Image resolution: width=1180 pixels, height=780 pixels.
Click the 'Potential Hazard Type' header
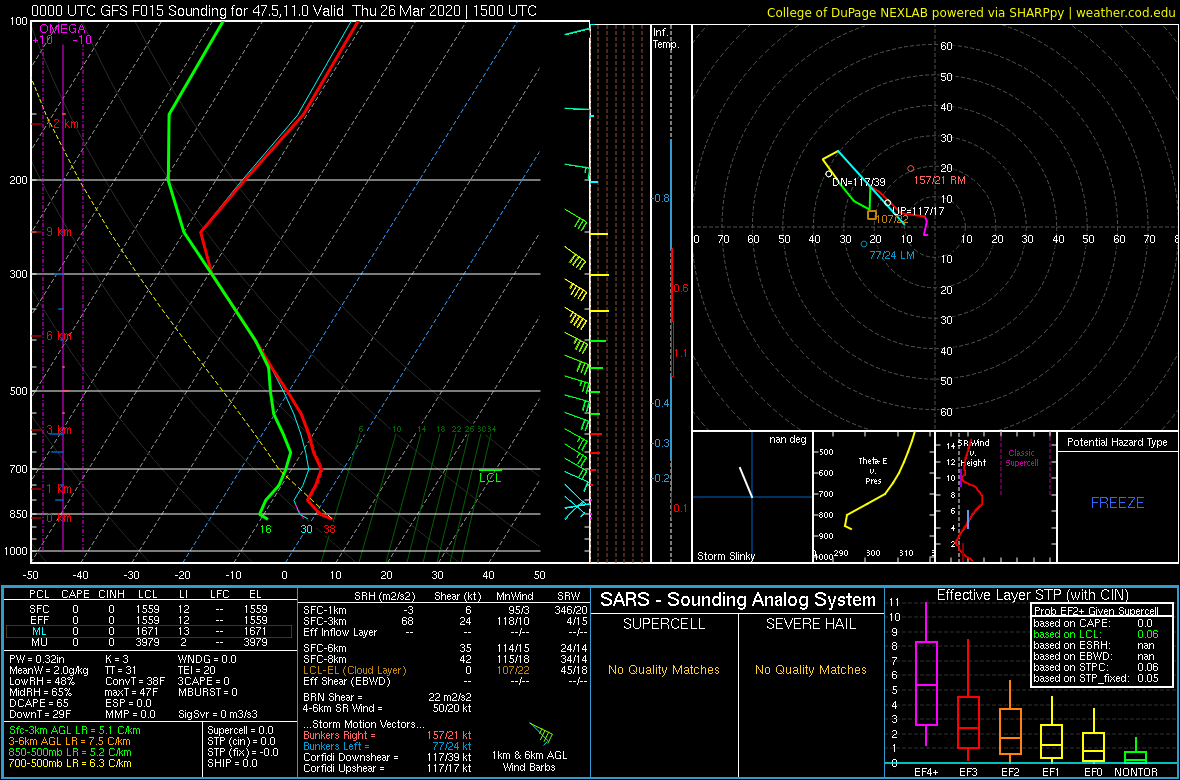[x=1118, y=443]
